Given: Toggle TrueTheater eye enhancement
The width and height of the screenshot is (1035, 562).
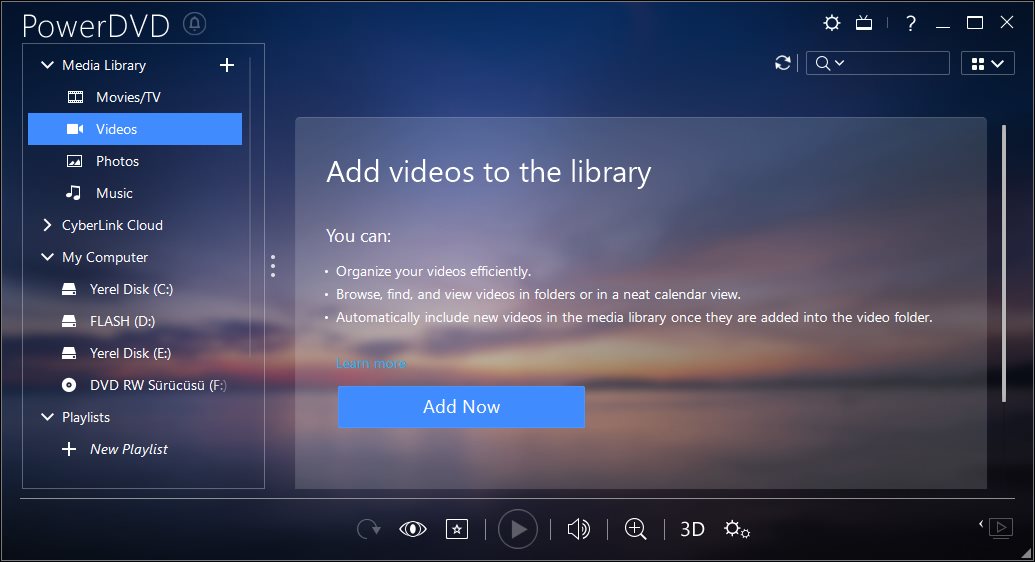Looking at the screenshot, I should (413, 529).
